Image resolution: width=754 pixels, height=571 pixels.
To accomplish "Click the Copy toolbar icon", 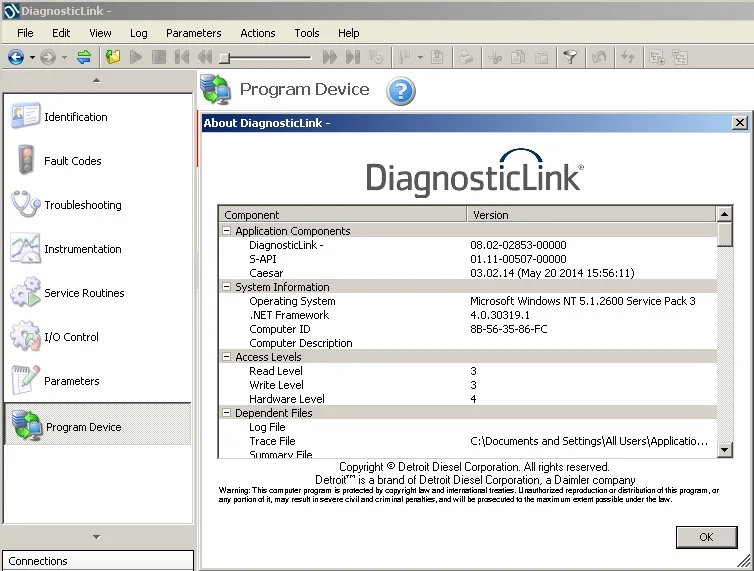I will coord(518,58).
